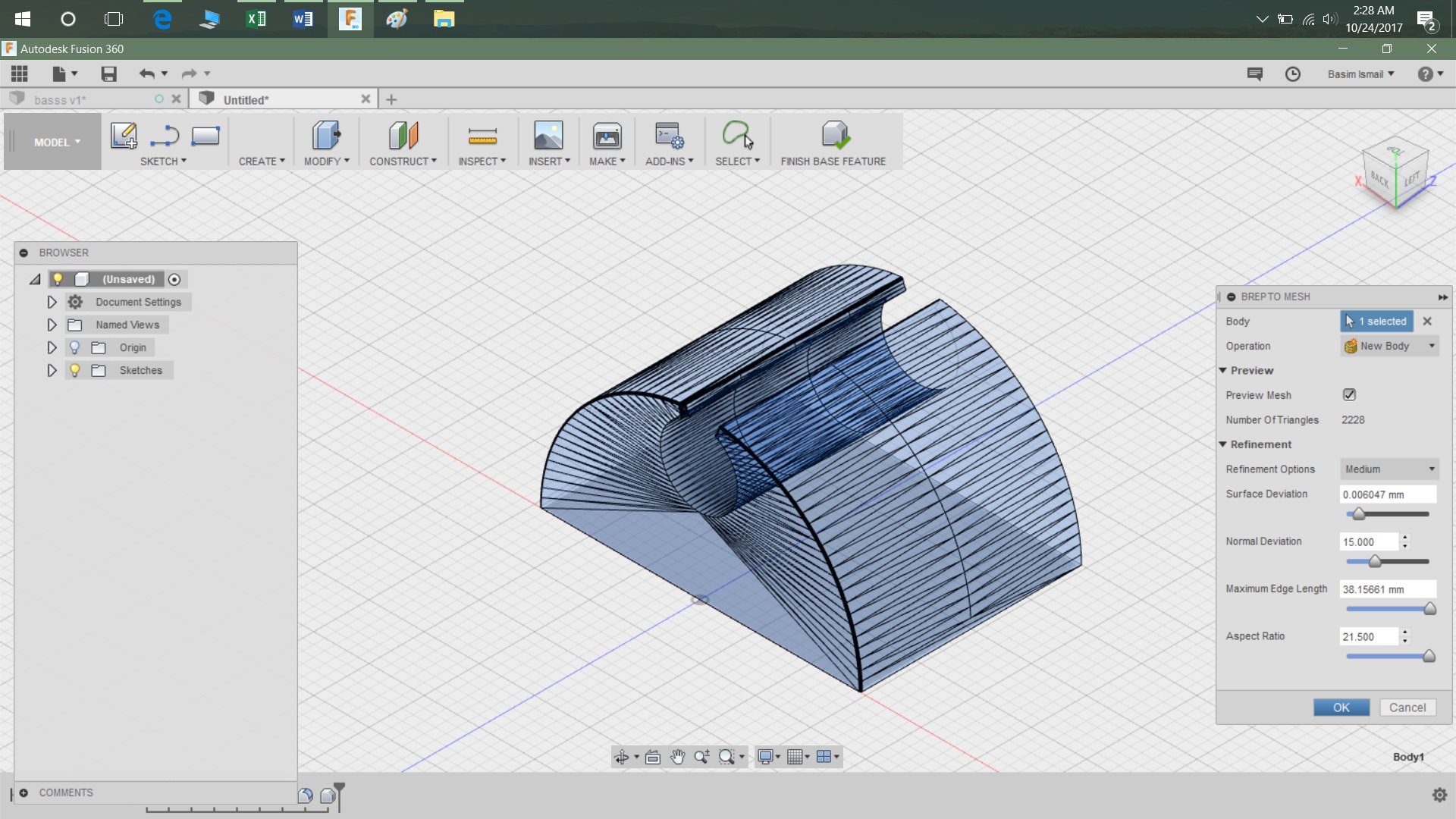Toggle Sketches folder visibility bulb

coord(74,370)
